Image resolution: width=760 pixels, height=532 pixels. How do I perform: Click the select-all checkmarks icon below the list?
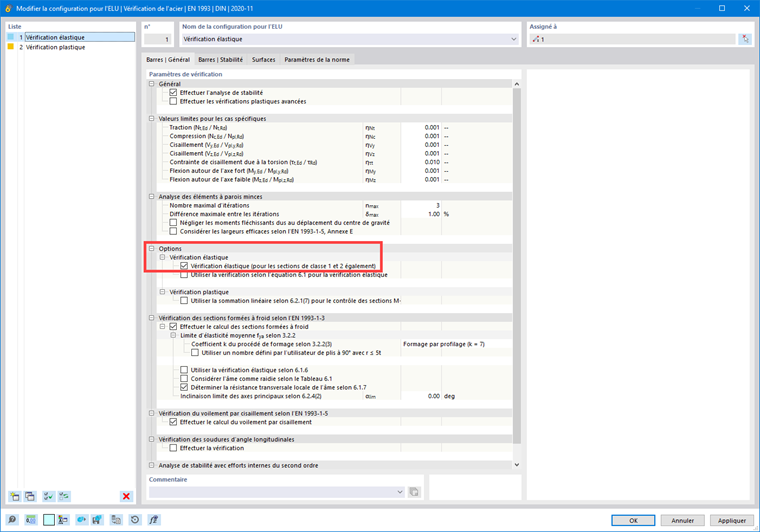(48, 496)
